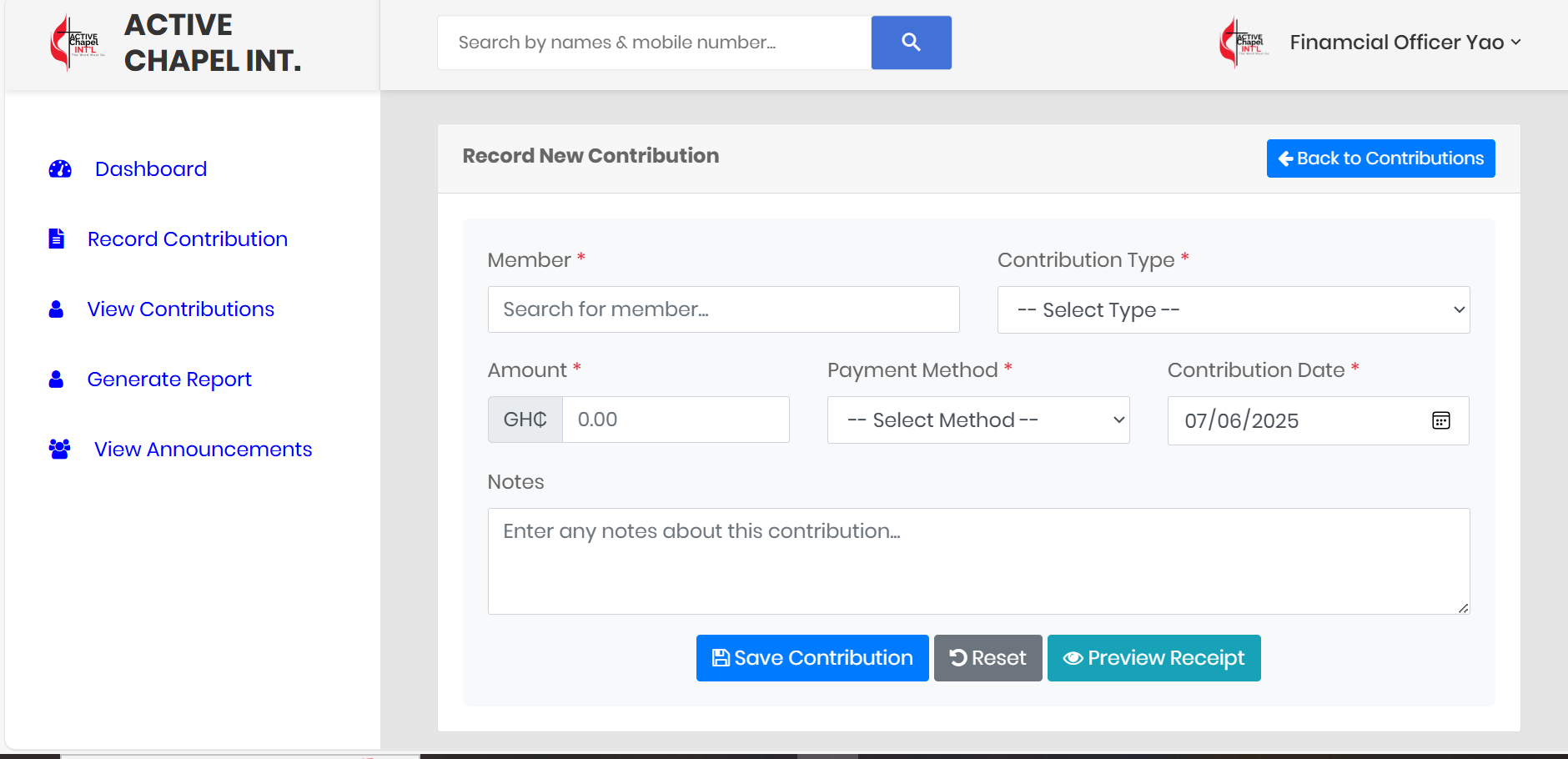This screenshot has width=1568, height=759.
Task: Reset the contribution form
Action: point(988,658)
